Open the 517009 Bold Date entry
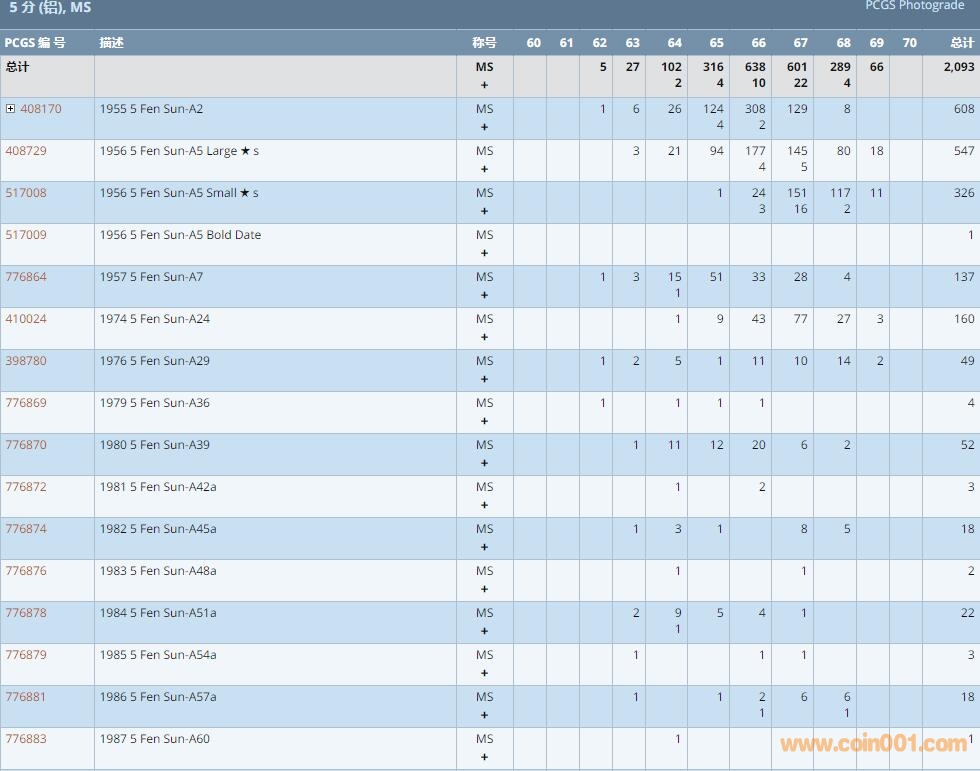Viewport: 980px width, 771px height. [x=26, y=235]
